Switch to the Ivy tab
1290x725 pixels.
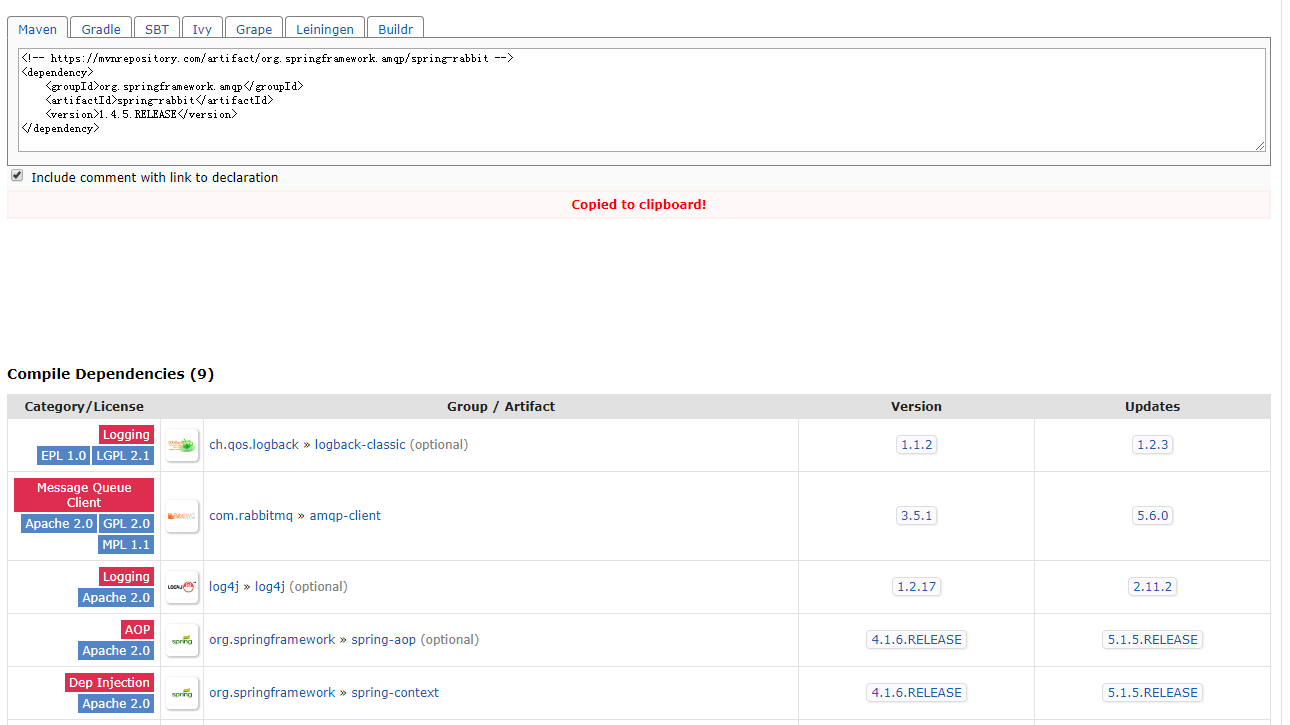tap(202, 29)
